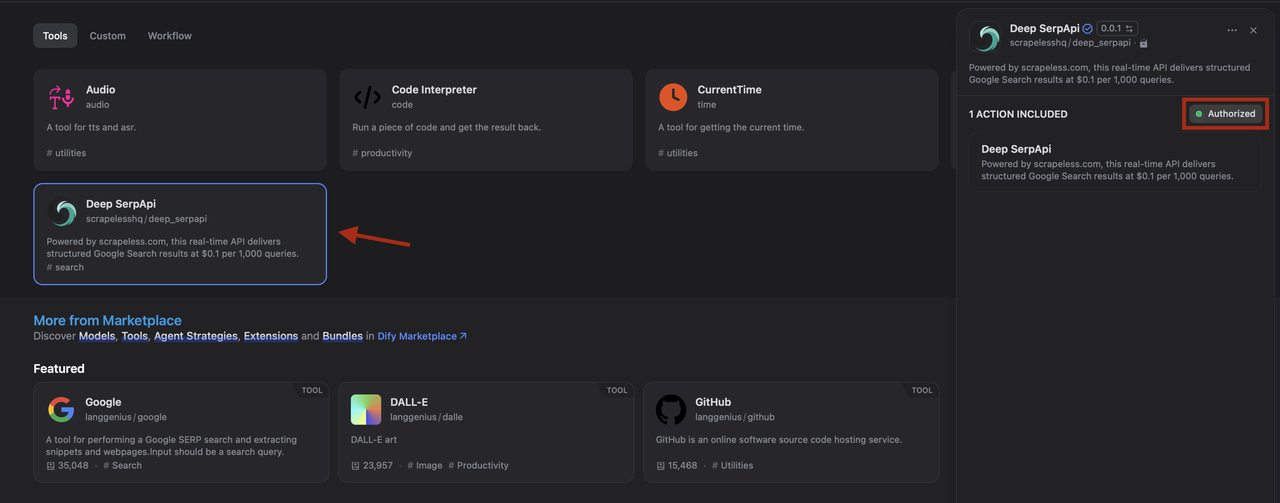
Task: Click the langgenius/google author label
Action: coord(126,417)
